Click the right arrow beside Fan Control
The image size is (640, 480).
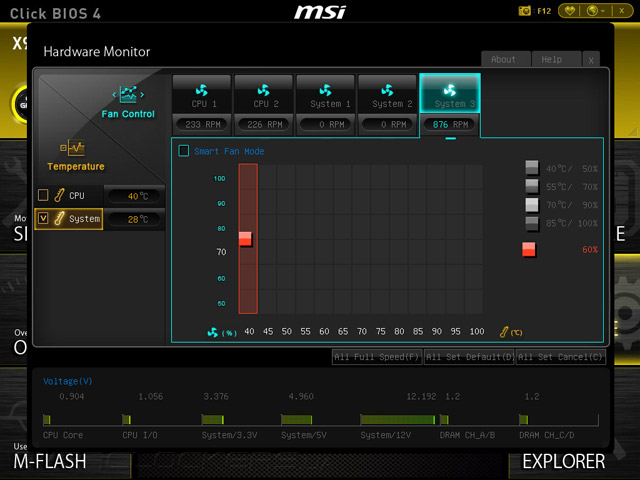142,95
